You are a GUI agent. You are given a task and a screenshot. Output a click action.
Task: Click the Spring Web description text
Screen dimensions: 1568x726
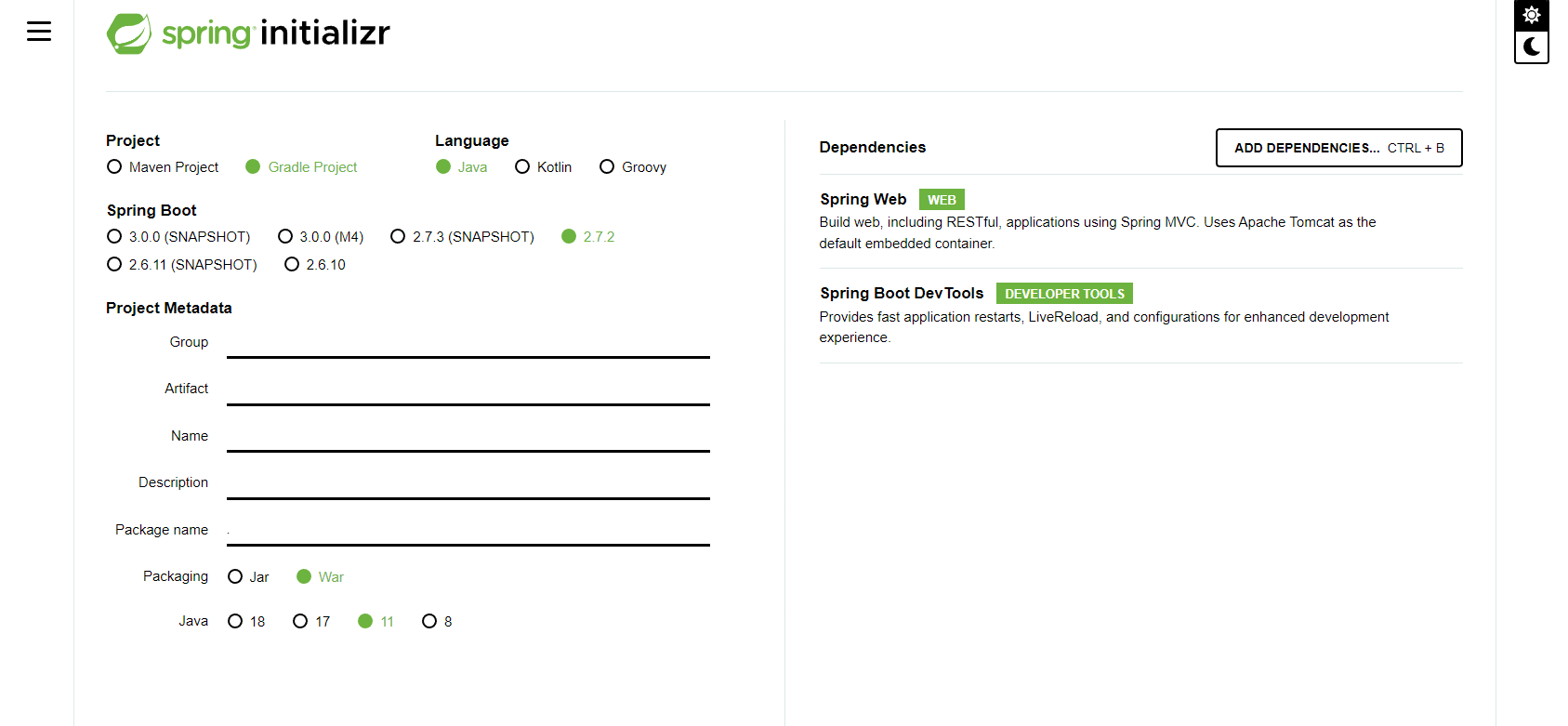1098,233
